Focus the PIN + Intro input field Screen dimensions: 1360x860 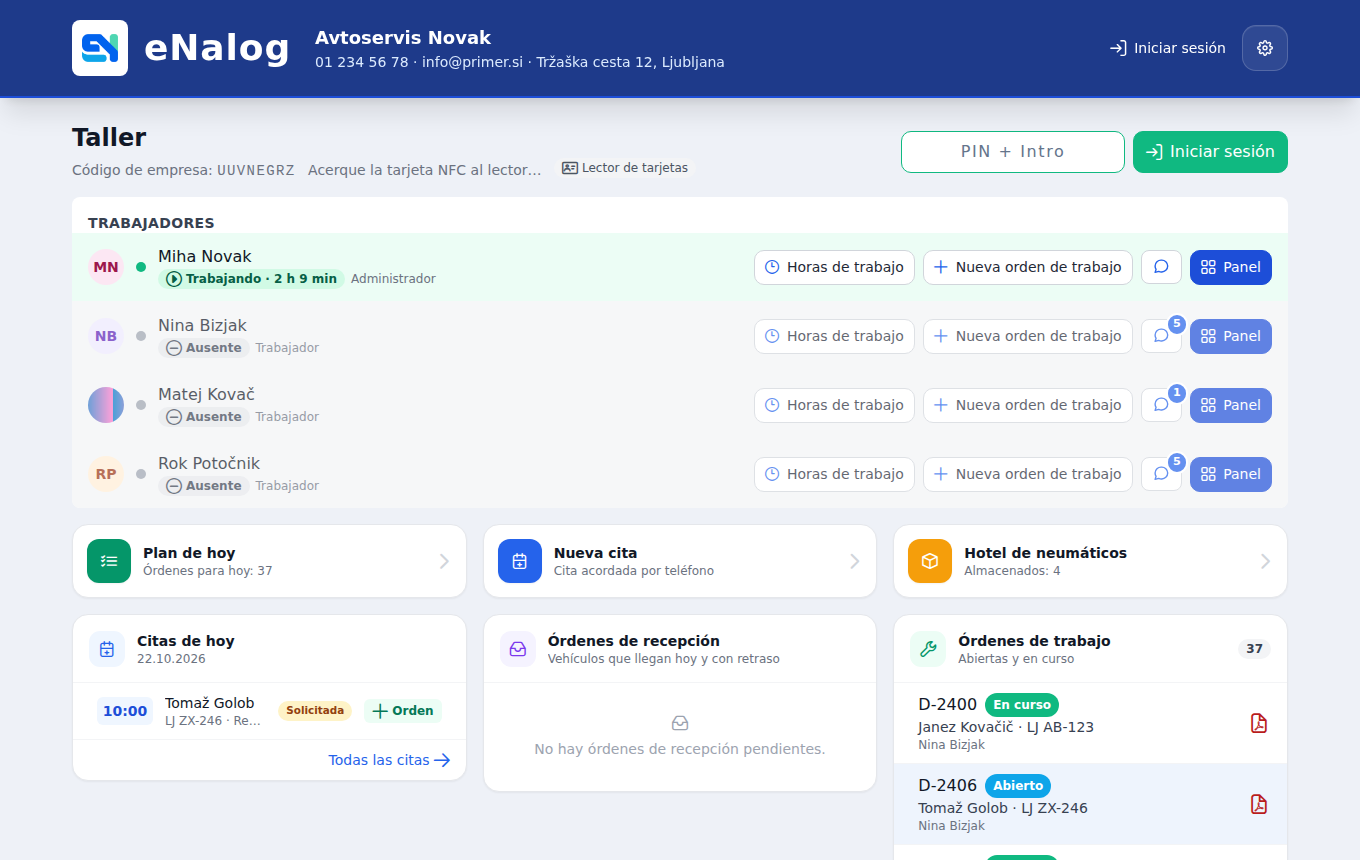coord(1013,152)
